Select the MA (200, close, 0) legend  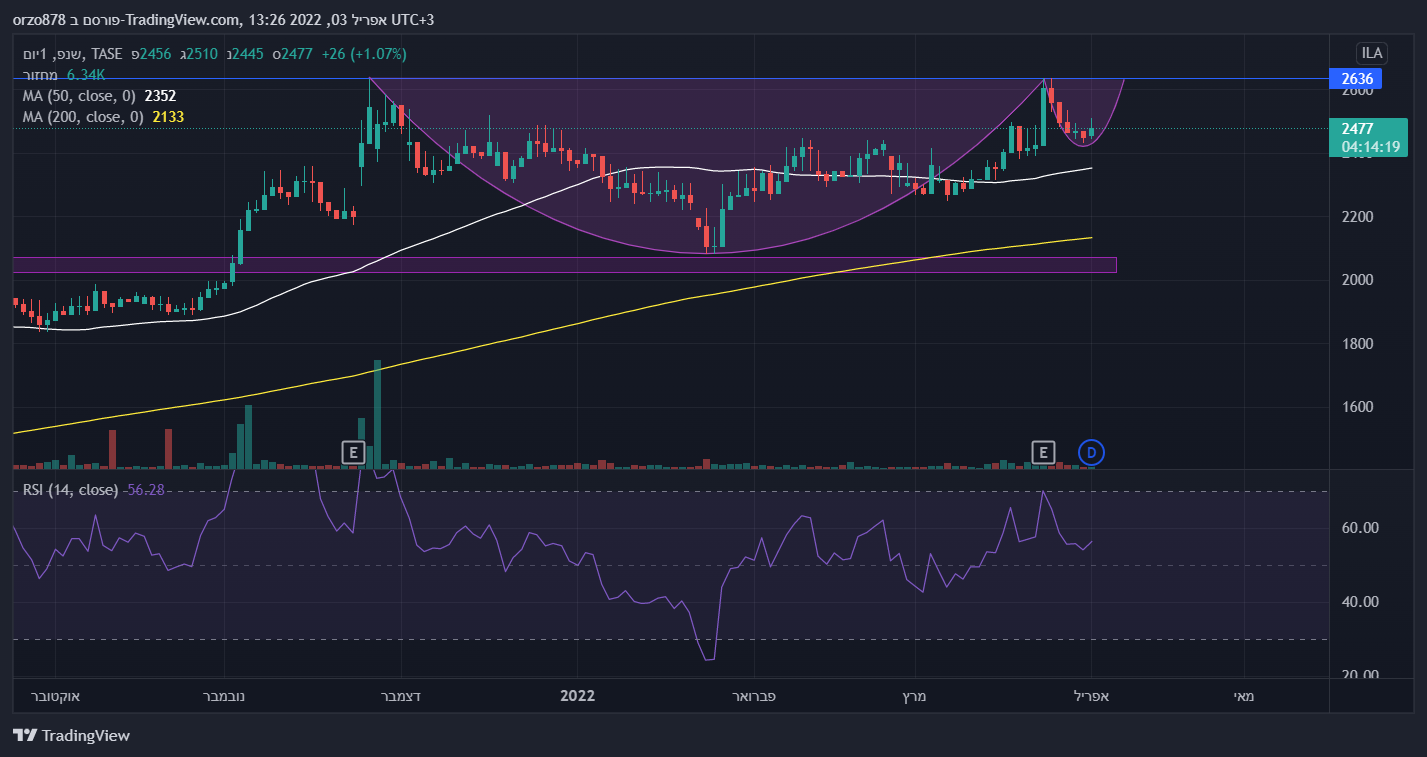(83, 117)
